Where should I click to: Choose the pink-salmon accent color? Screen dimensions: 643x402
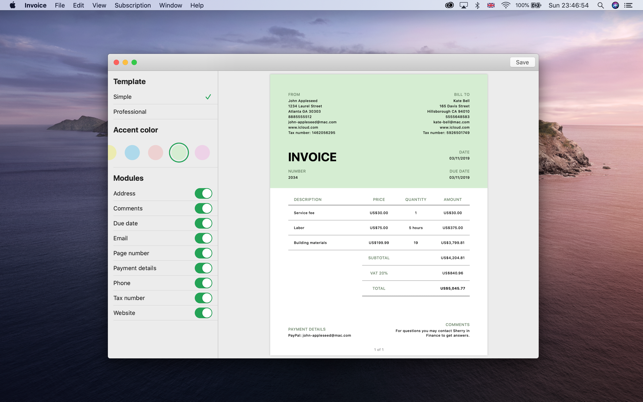(x=155, y=153)
